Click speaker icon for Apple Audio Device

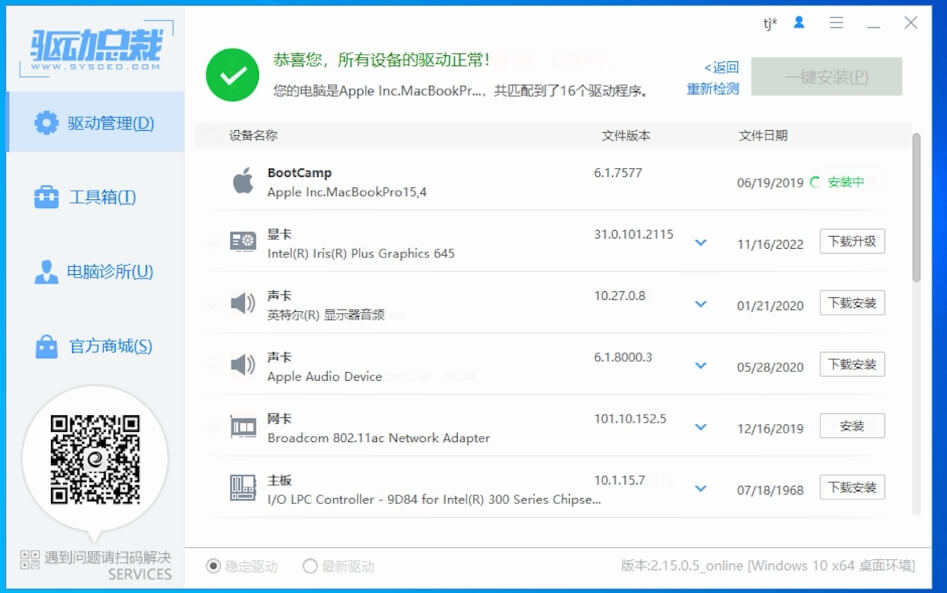tap(243, 364)
